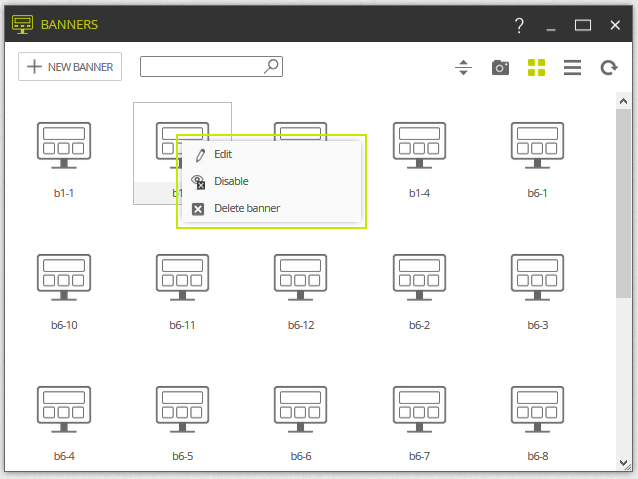Click the camera snapshot icon
Image resolution: width=638 pixels, height=479 pixels.
tap(500, 68)
